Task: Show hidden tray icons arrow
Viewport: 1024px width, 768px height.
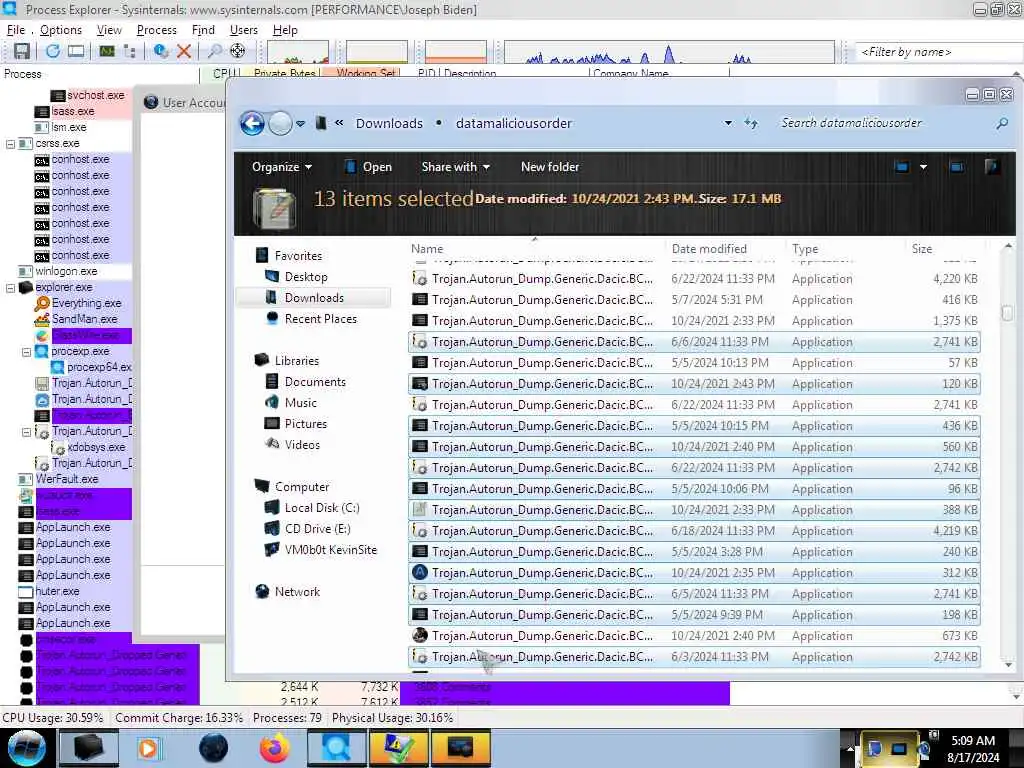Action: [x=850, y=748]
